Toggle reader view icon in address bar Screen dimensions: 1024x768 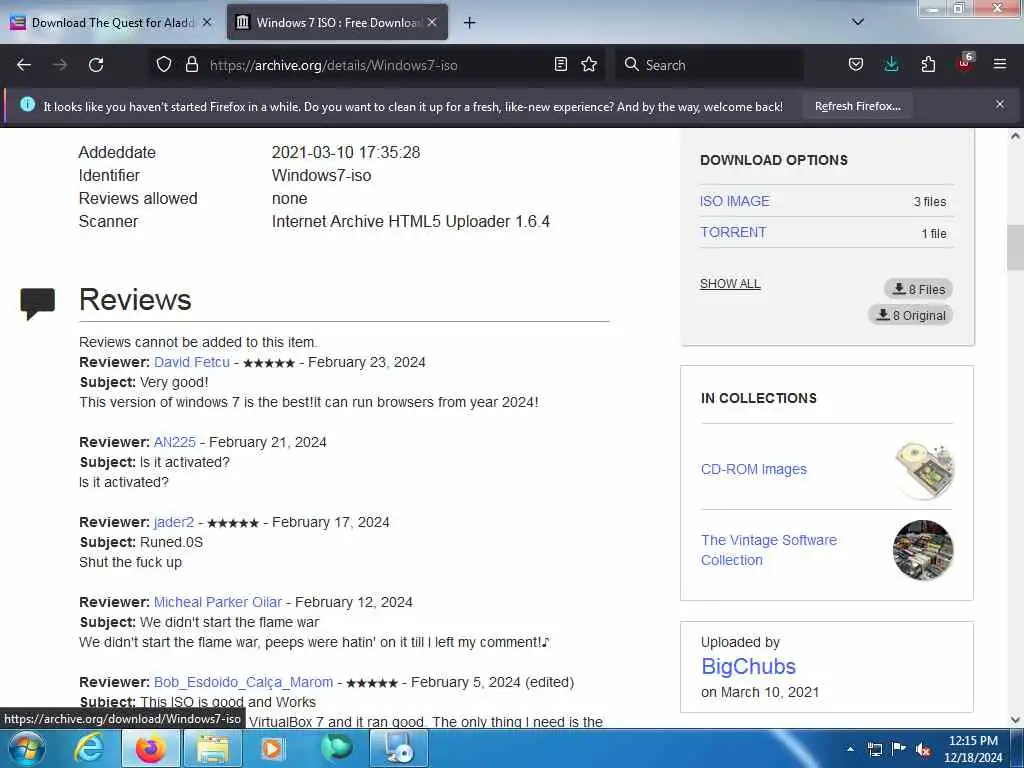[x=560, y=65]
